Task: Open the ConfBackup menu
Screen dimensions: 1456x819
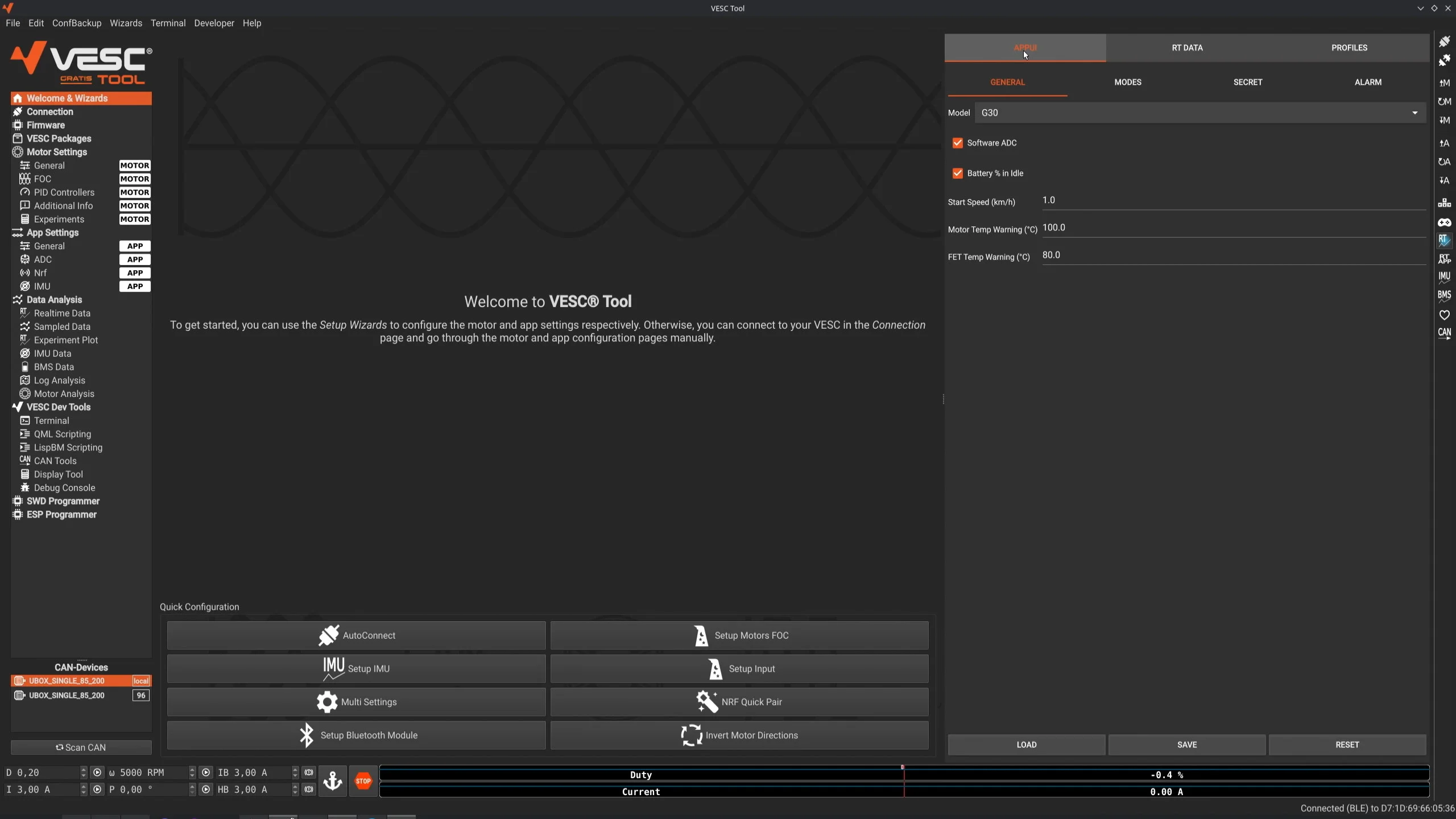Action: tap(77, 23)
